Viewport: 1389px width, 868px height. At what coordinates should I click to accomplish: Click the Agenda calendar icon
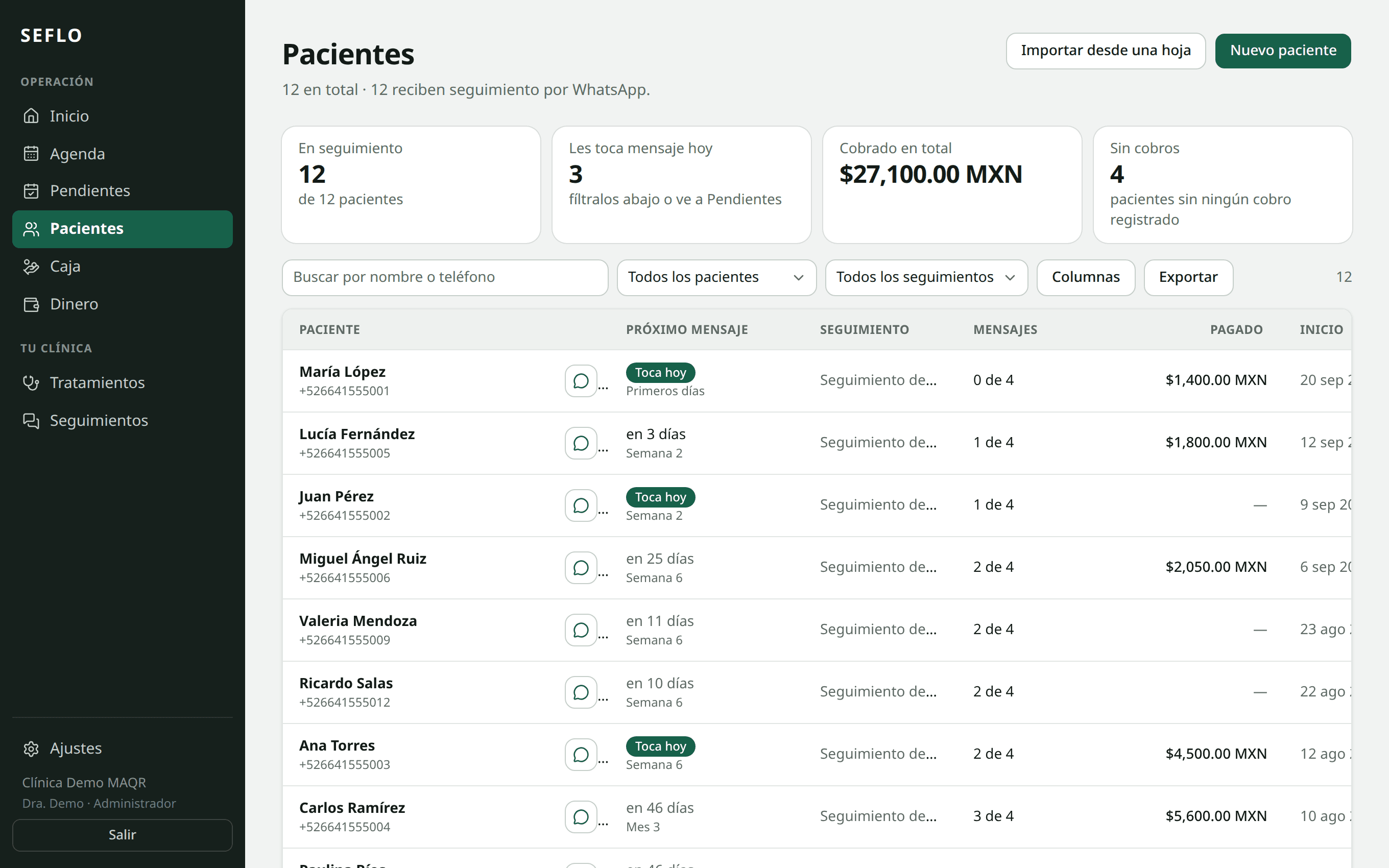click(31, 154)
